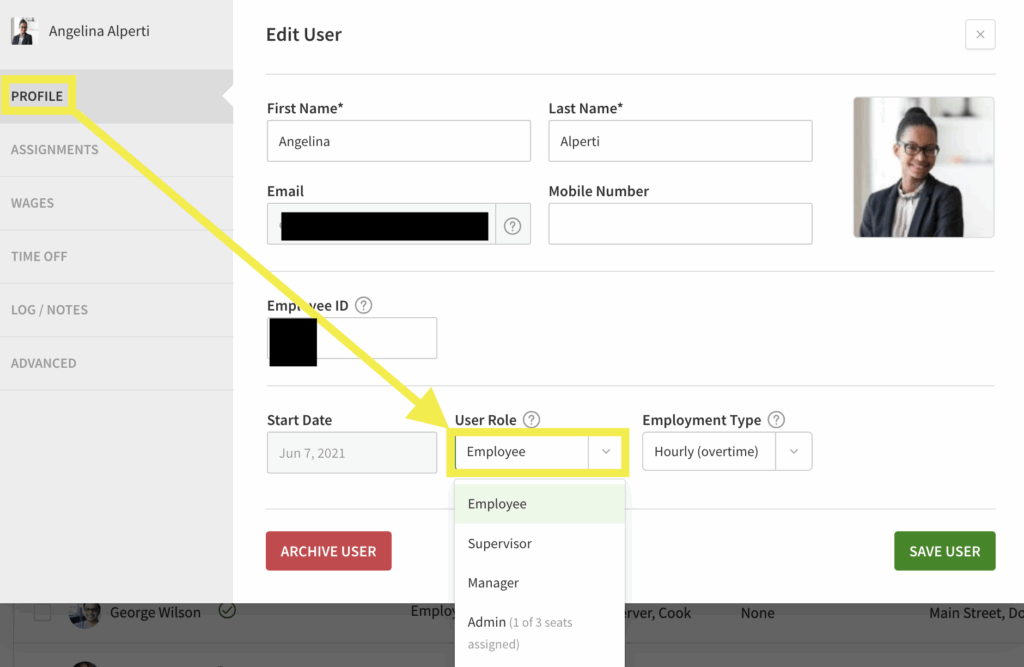
Task: Choose Supervisor from role list
Action: coord(500,544)
